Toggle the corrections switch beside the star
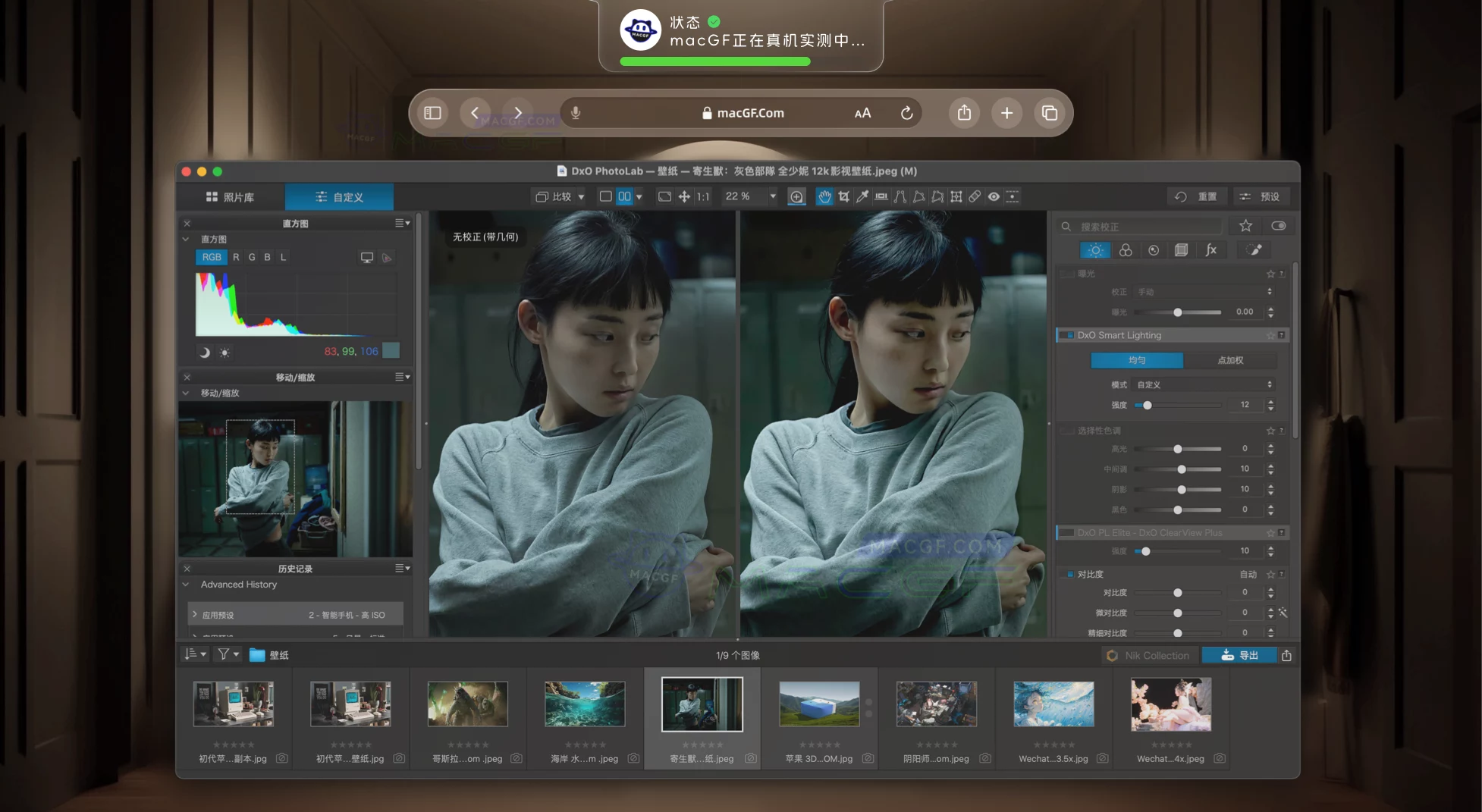 coord(1278,225)
